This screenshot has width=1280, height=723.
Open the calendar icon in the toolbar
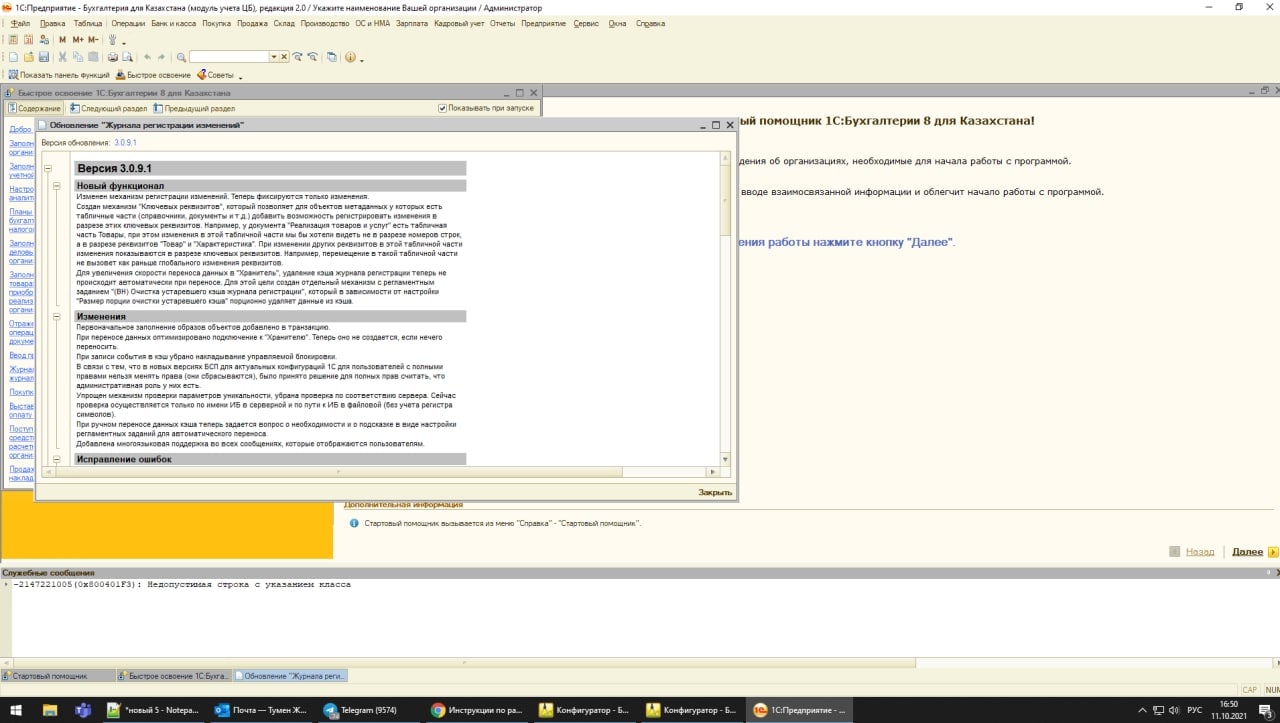[29, 40]
